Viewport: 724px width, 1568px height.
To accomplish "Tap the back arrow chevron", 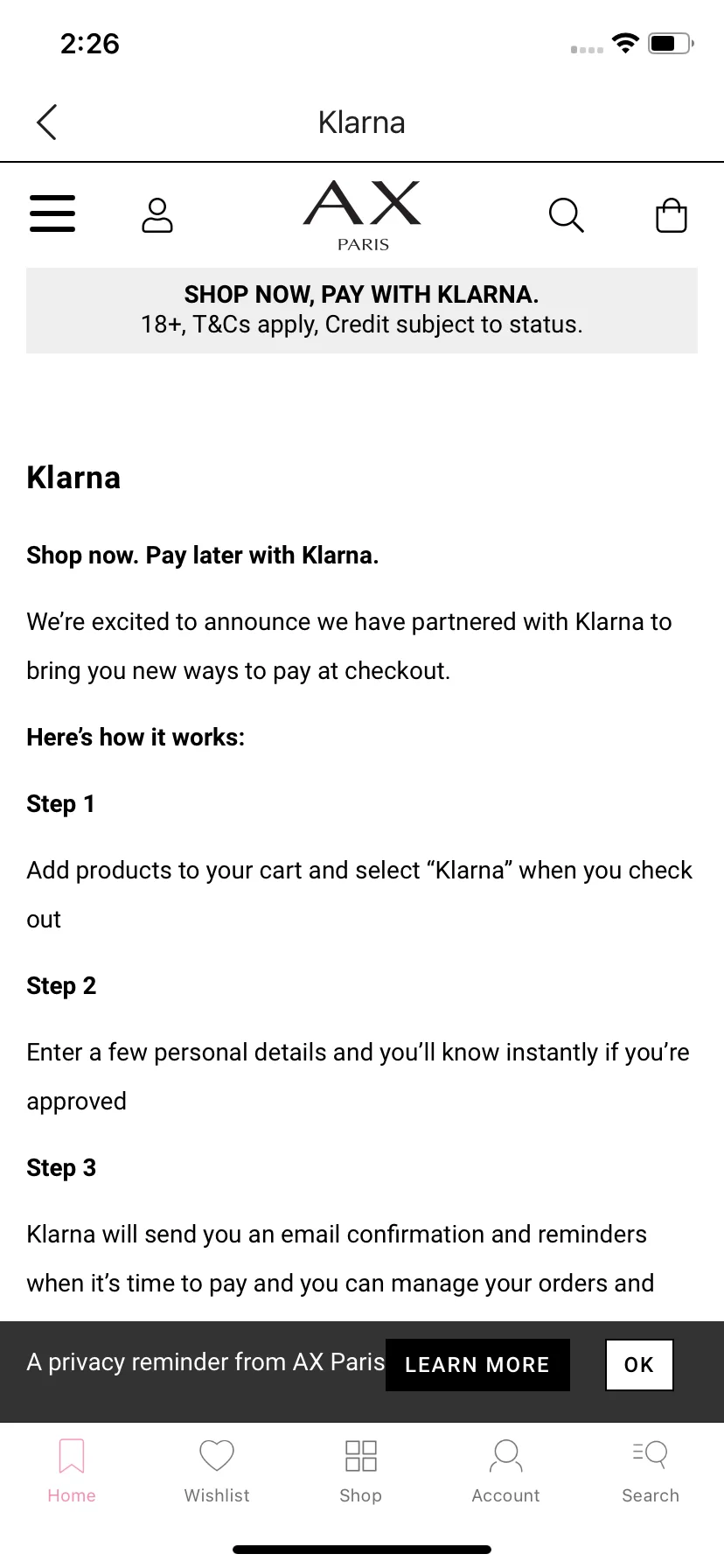I will [47, 122].
